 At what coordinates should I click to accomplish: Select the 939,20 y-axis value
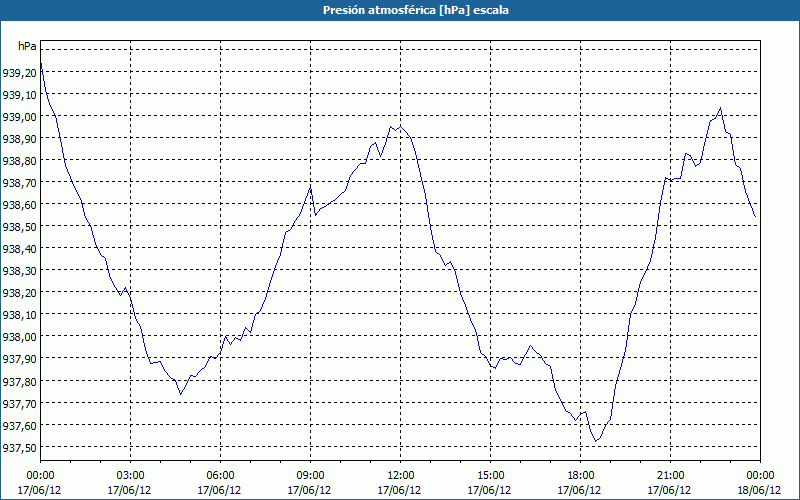click(x=19, y=73)
